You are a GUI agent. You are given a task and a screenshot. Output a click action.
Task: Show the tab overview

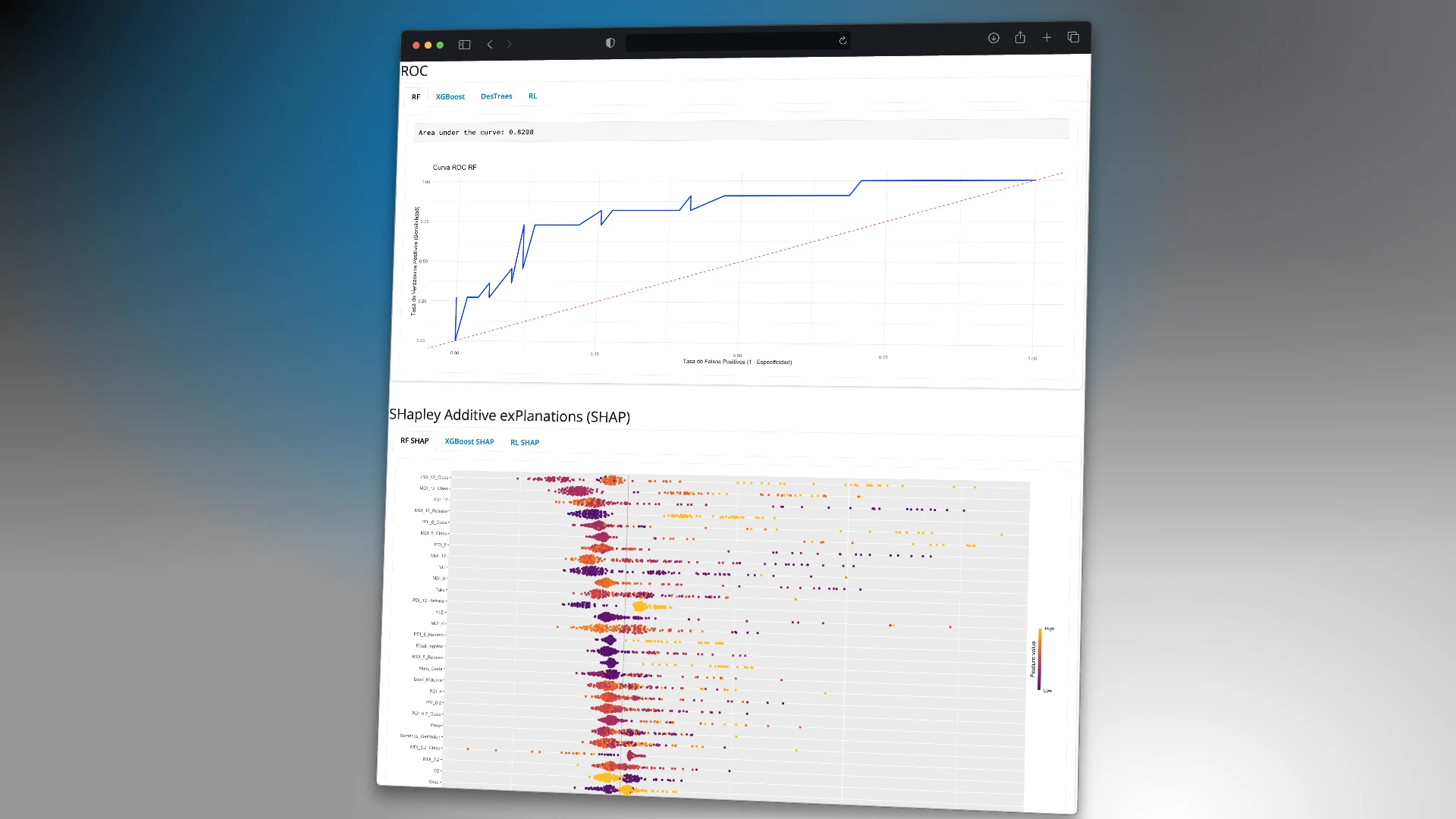coord(1073,37)
